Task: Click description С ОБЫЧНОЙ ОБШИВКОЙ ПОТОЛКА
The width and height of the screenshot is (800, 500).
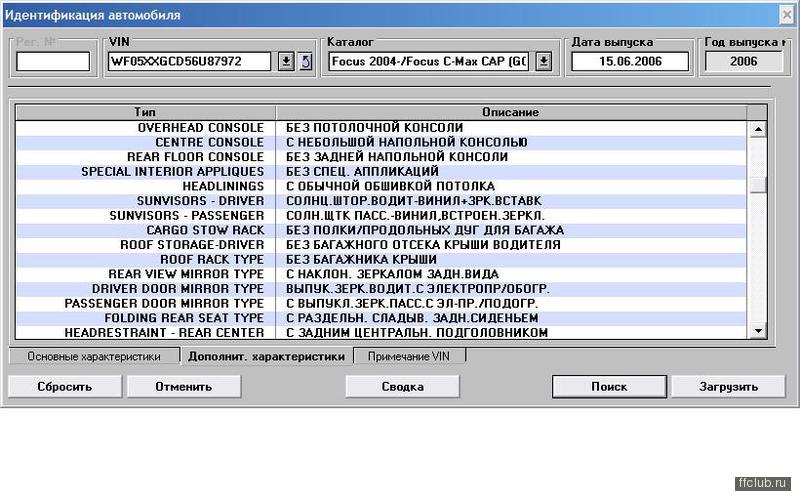Action: pyautogui.click(x=390, y=186)
